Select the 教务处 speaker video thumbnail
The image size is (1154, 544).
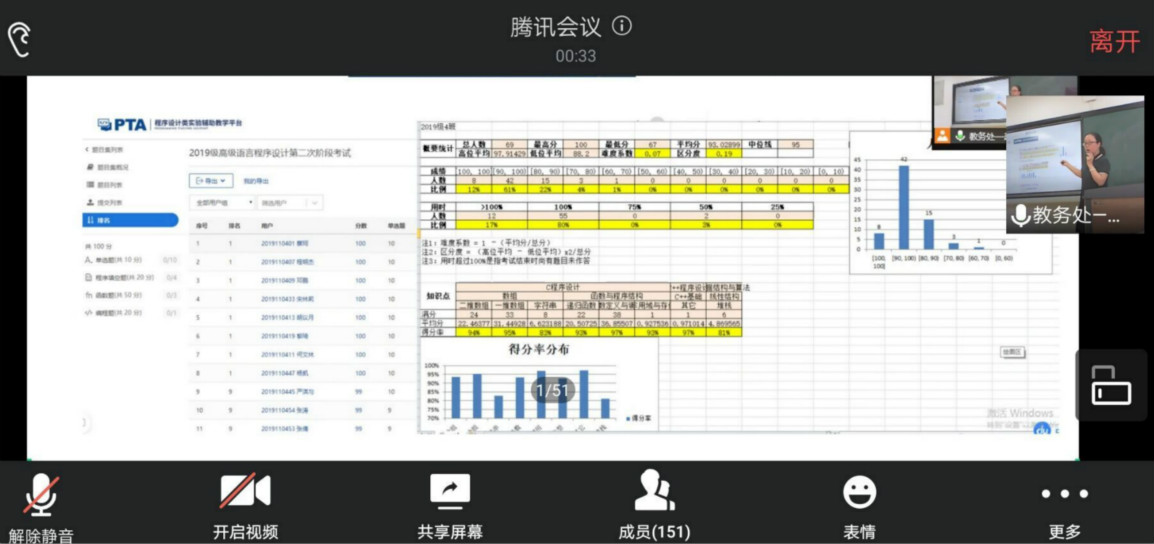click(1075, 165)
